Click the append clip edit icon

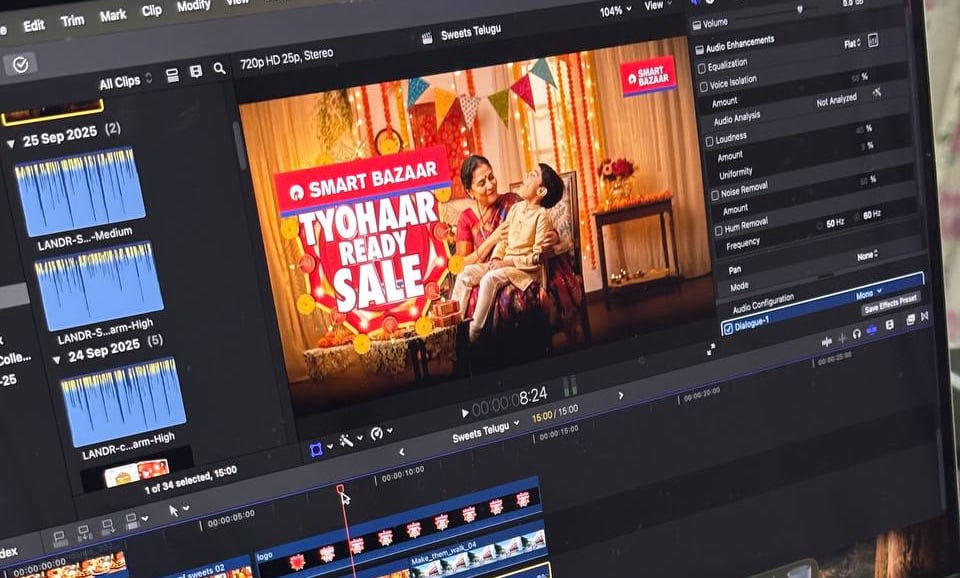coord(108,527)
